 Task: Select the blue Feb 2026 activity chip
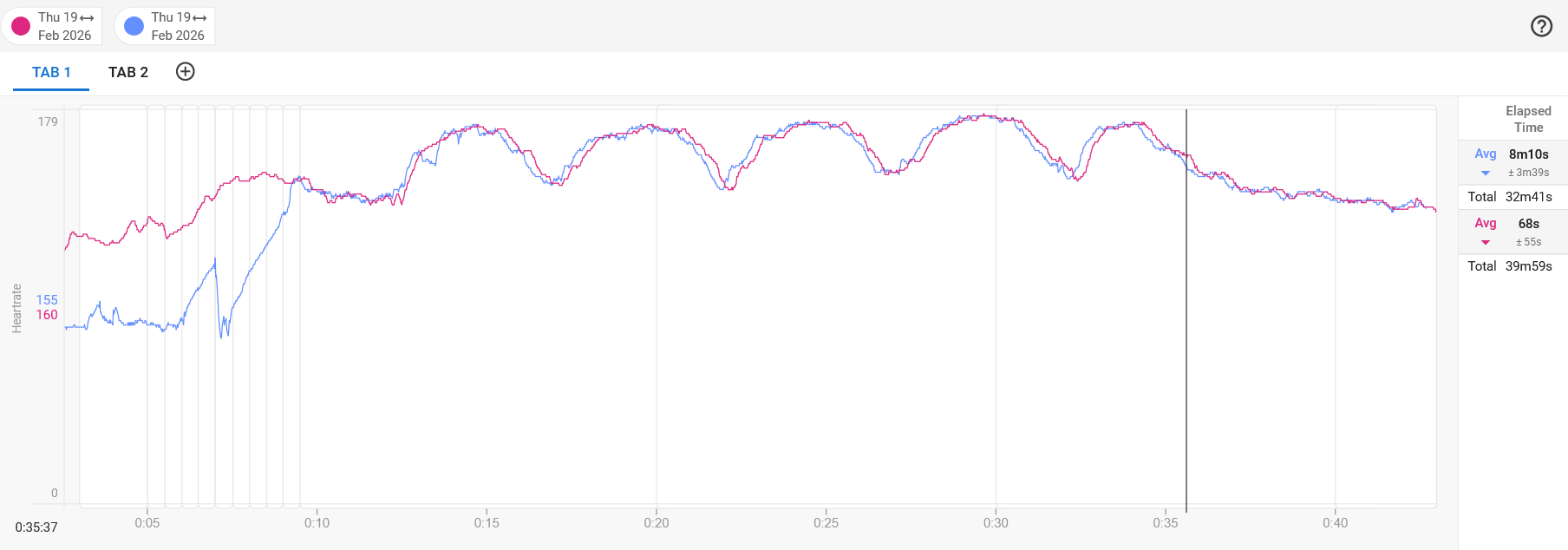tap(177, 35)
